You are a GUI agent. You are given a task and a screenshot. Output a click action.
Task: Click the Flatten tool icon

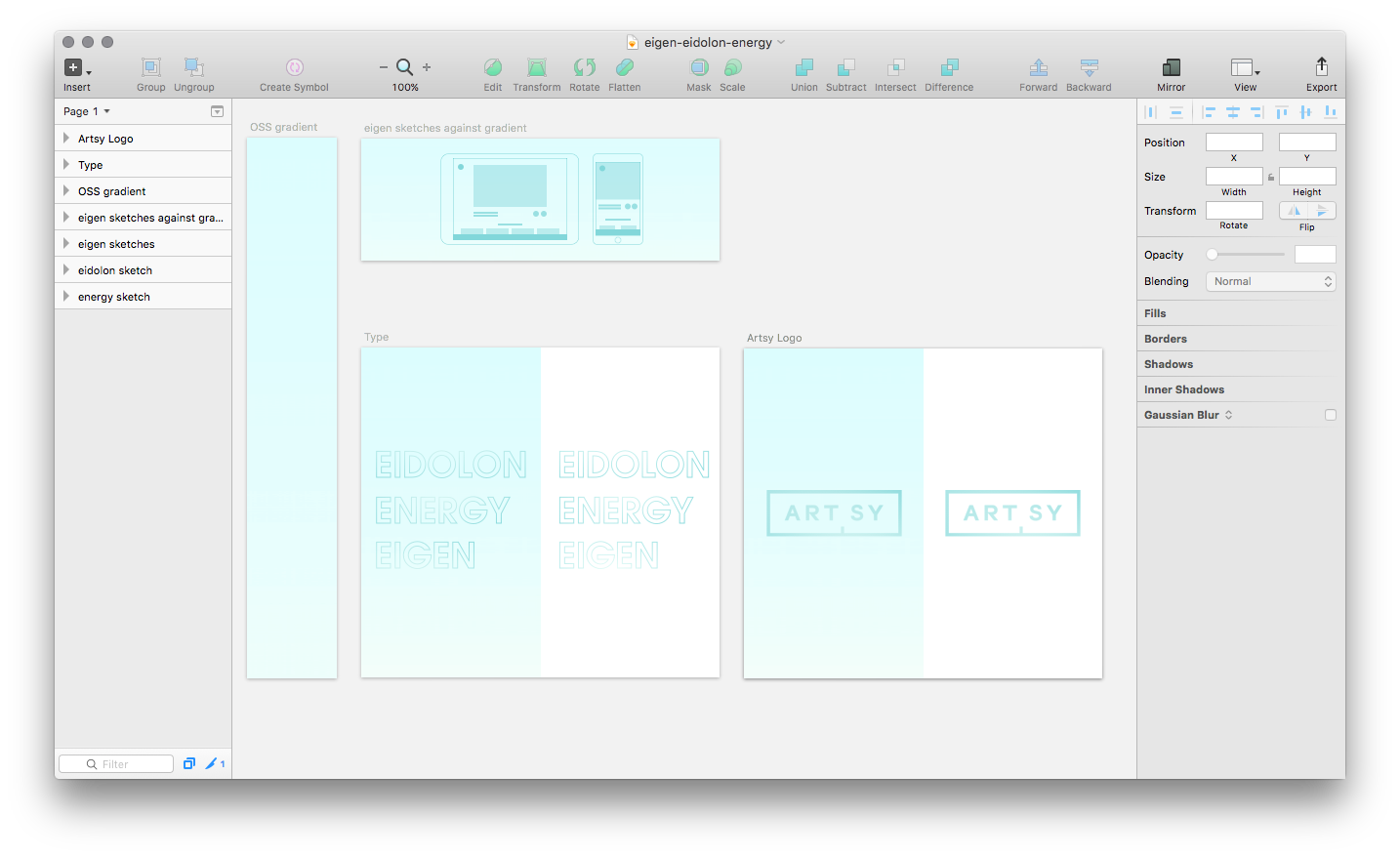coord(625,67)
